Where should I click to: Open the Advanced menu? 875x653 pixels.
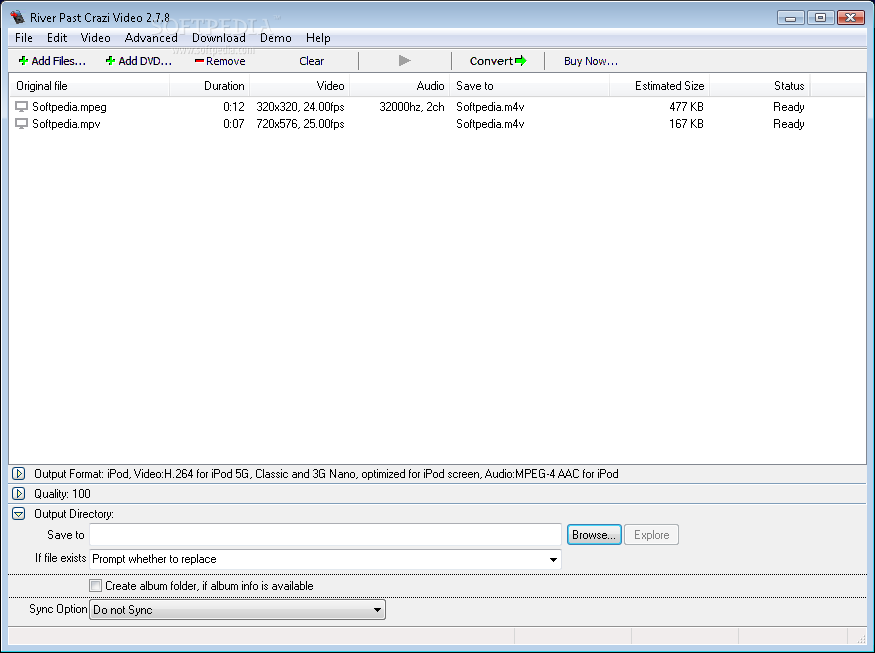[151, 38]
